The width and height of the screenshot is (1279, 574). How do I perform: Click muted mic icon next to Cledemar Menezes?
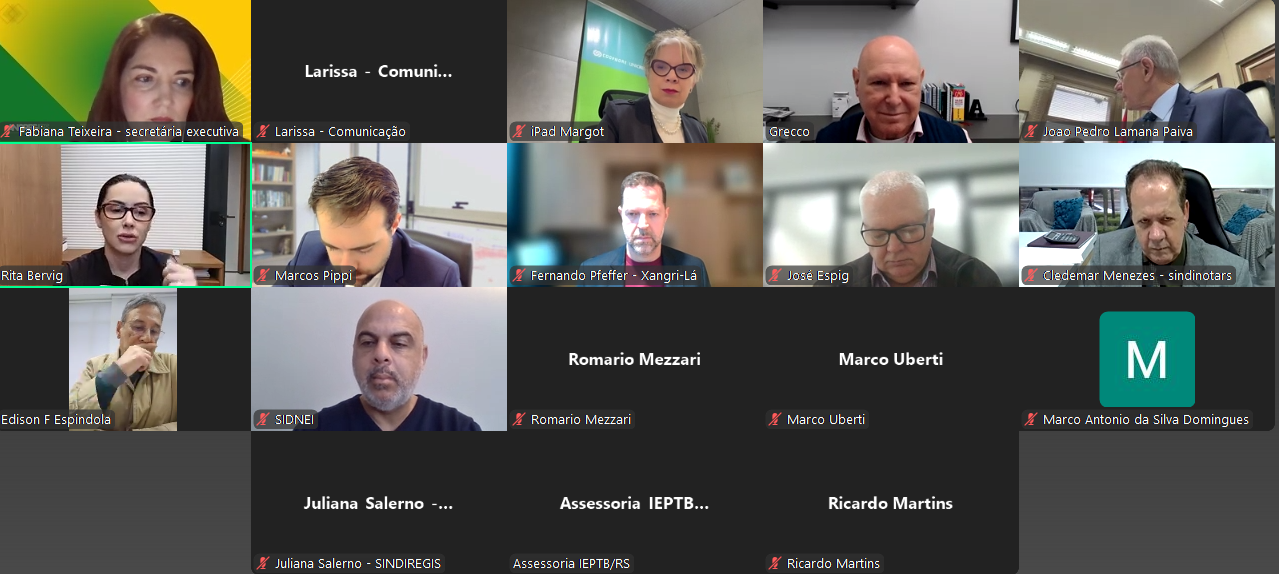[x=1032, y=275]
